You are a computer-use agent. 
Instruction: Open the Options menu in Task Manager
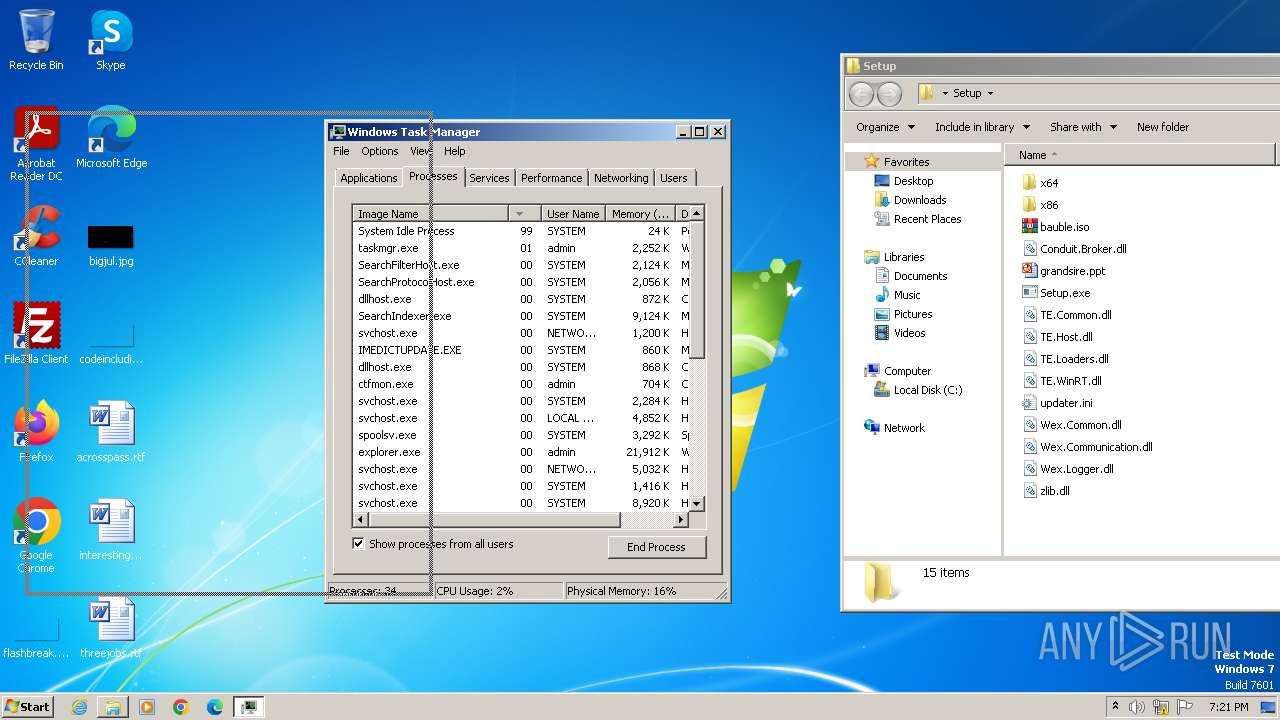coord(380,151)
